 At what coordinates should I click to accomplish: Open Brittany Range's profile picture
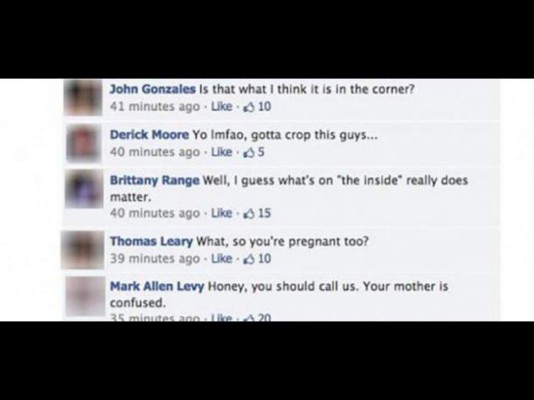(84, 189)
